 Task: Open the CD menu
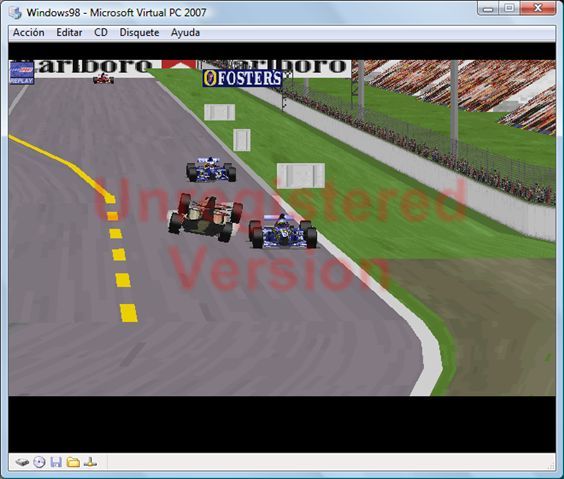pyautogui.click(x=101, y=33)
